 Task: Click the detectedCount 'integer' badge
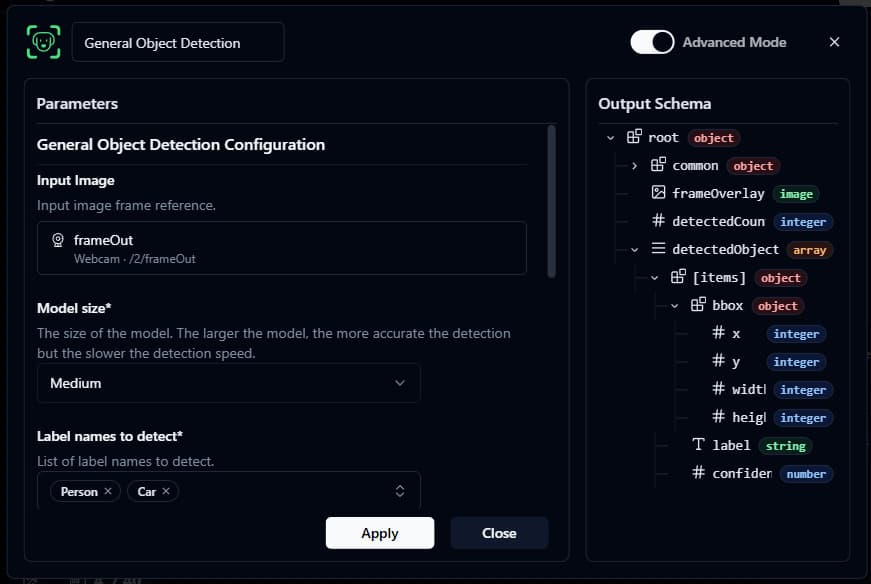pos(803,222)
